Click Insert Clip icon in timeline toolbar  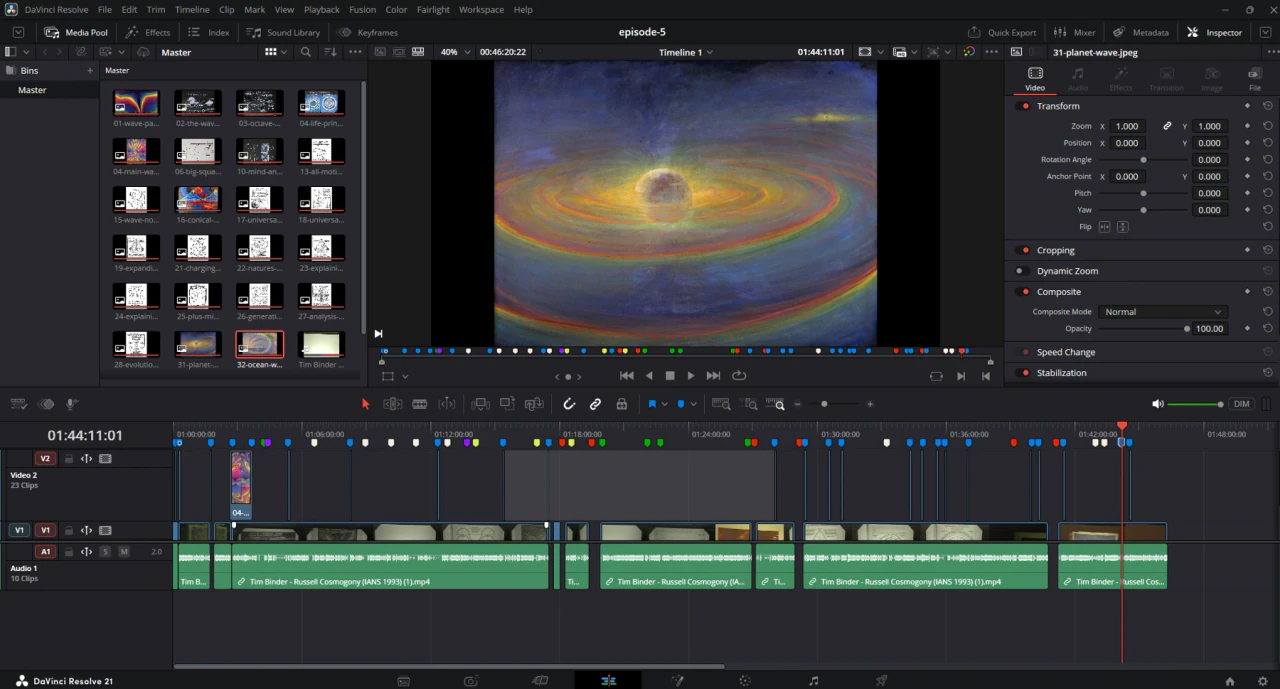tap(481, 404)
